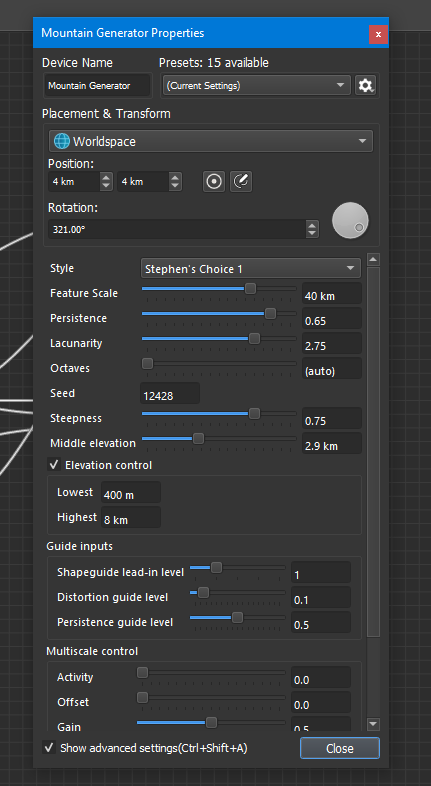Open the presets manager gear icon
The height and width of the screenshot is (786, 431).
tap(365, 85)
